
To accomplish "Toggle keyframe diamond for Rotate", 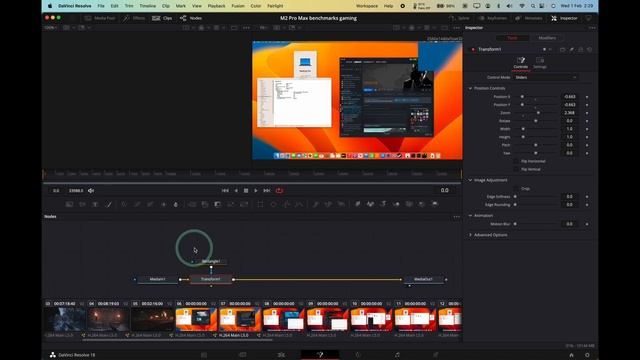I will (587, 121).
